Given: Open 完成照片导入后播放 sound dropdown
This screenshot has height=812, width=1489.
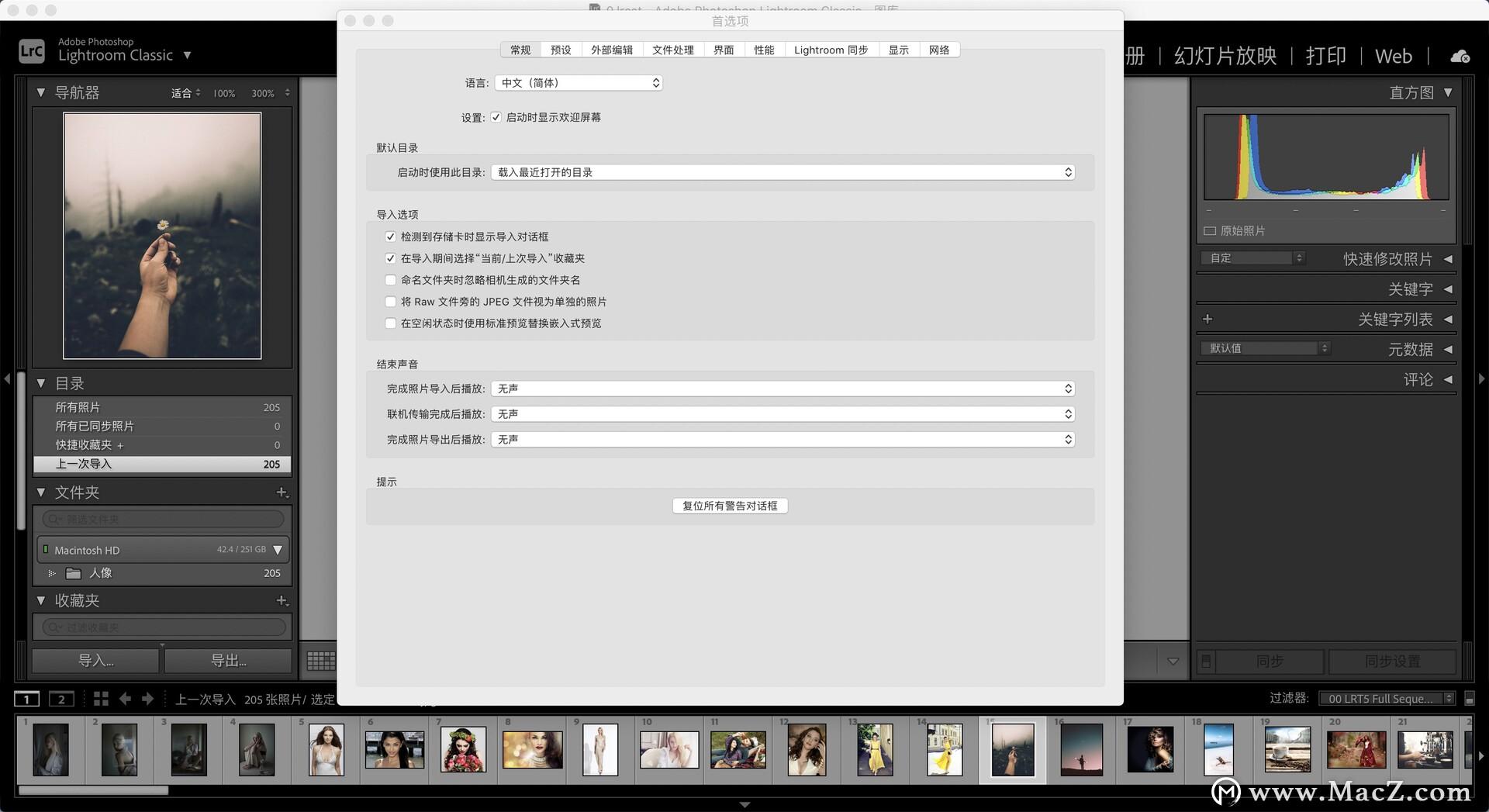Looking at the screenshot, I should 783,389.
